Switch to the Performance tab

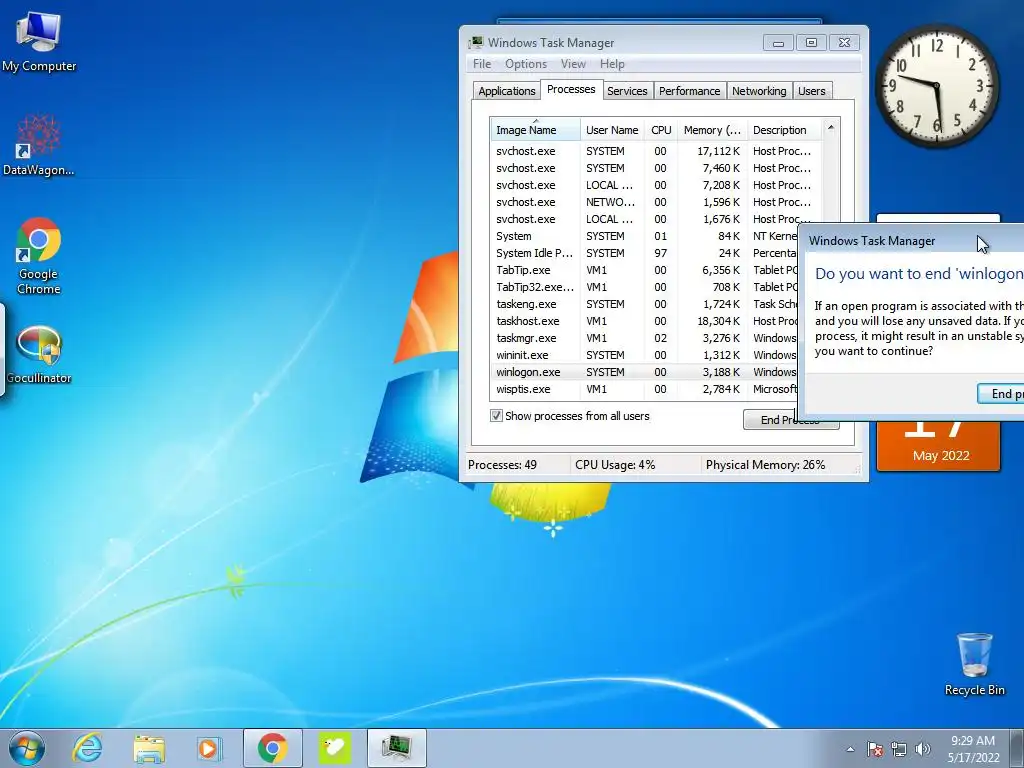(689, 91)
